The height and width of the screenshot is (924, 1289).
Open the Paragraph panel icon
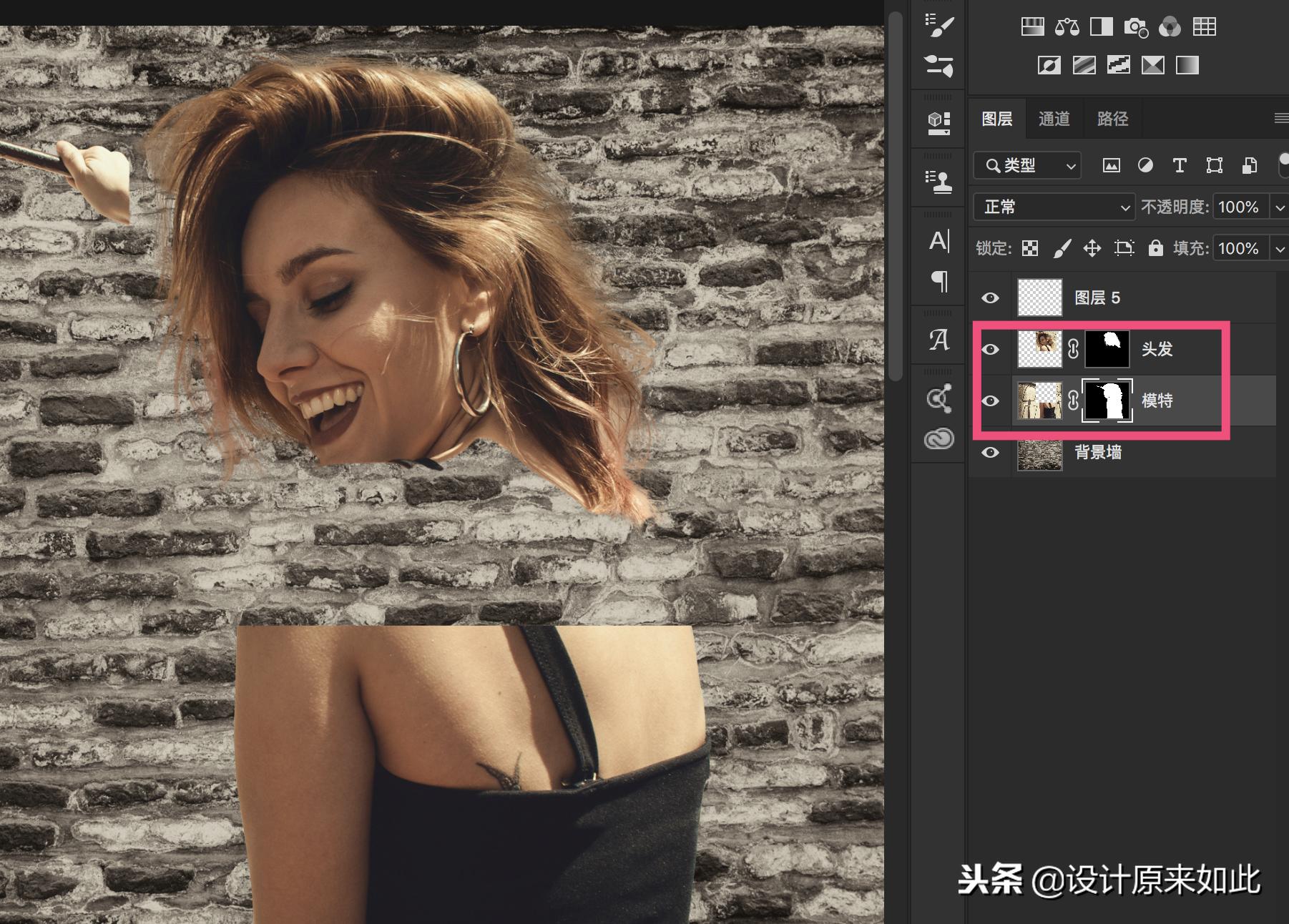pos(938,281)
